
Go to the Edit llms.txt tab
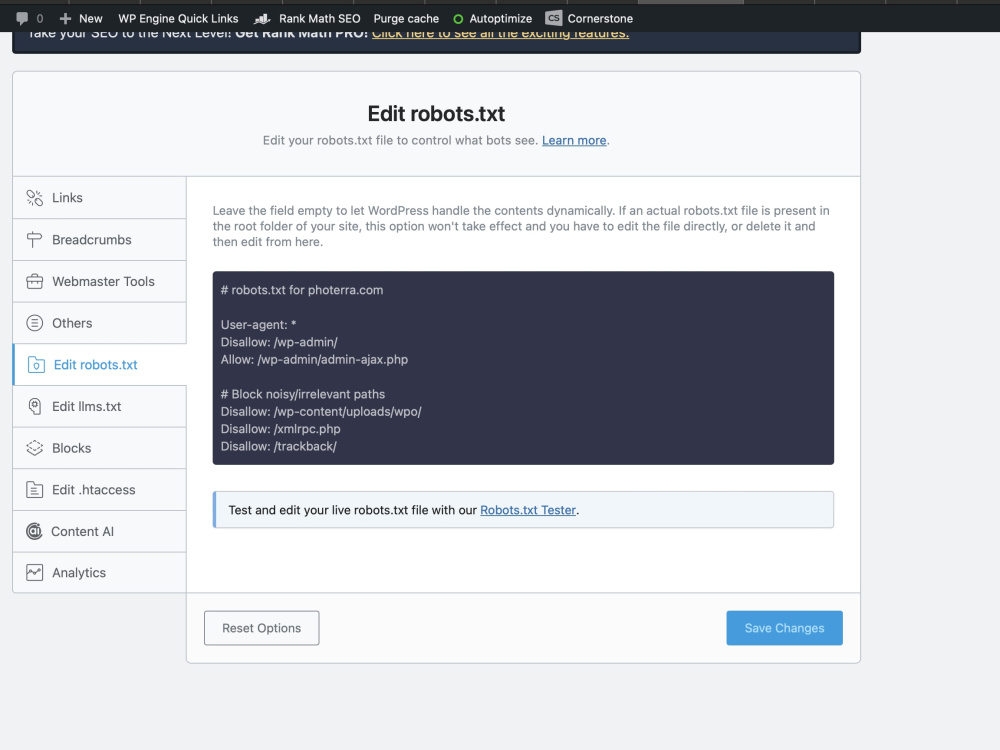tap(99, 406)
